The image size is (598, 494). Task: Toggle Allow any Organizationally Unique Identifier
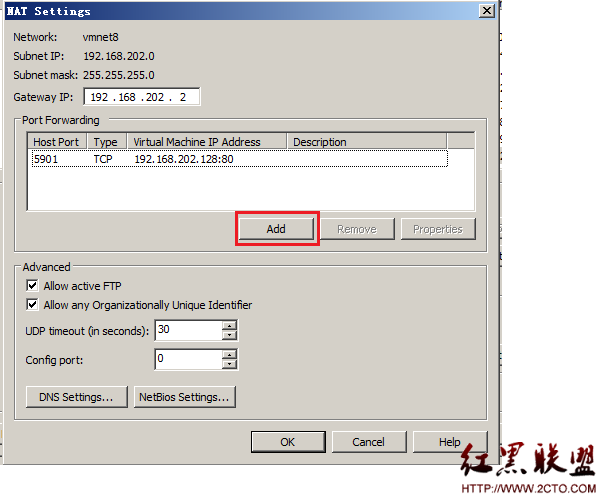click(32, 304)
